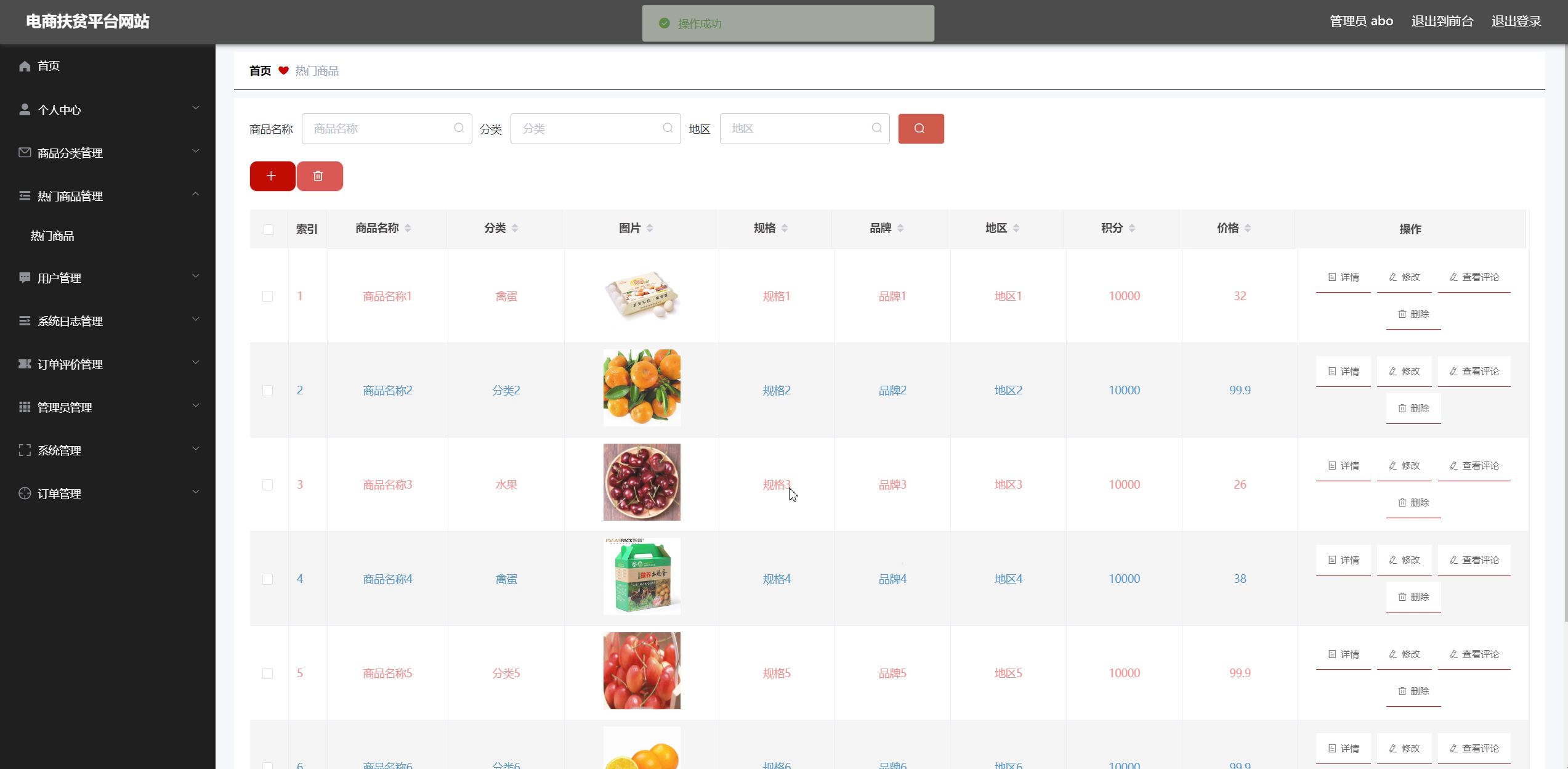This screenshot has width=1568, height=769.
Task: Click the frame icon next to 系统管理
Action: tap(25, 450)
